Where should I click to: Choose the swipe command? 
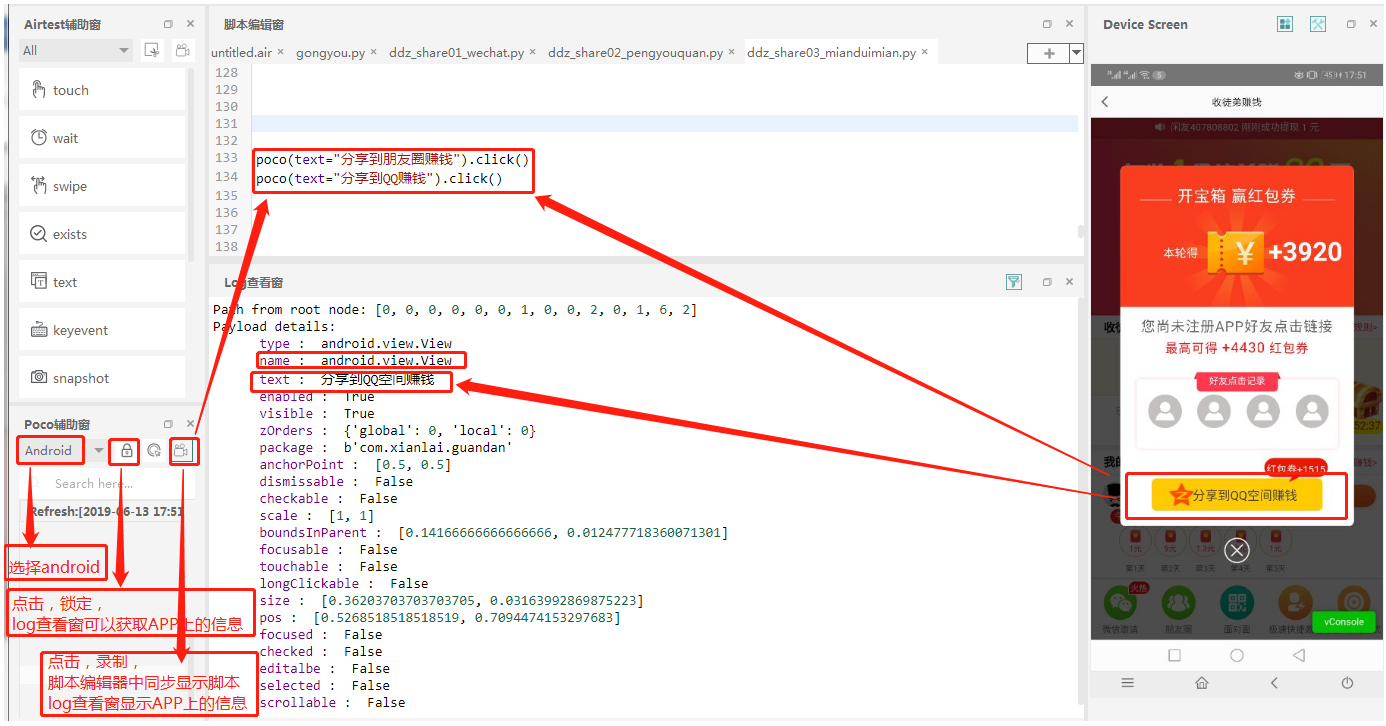(x=102, y=186)
